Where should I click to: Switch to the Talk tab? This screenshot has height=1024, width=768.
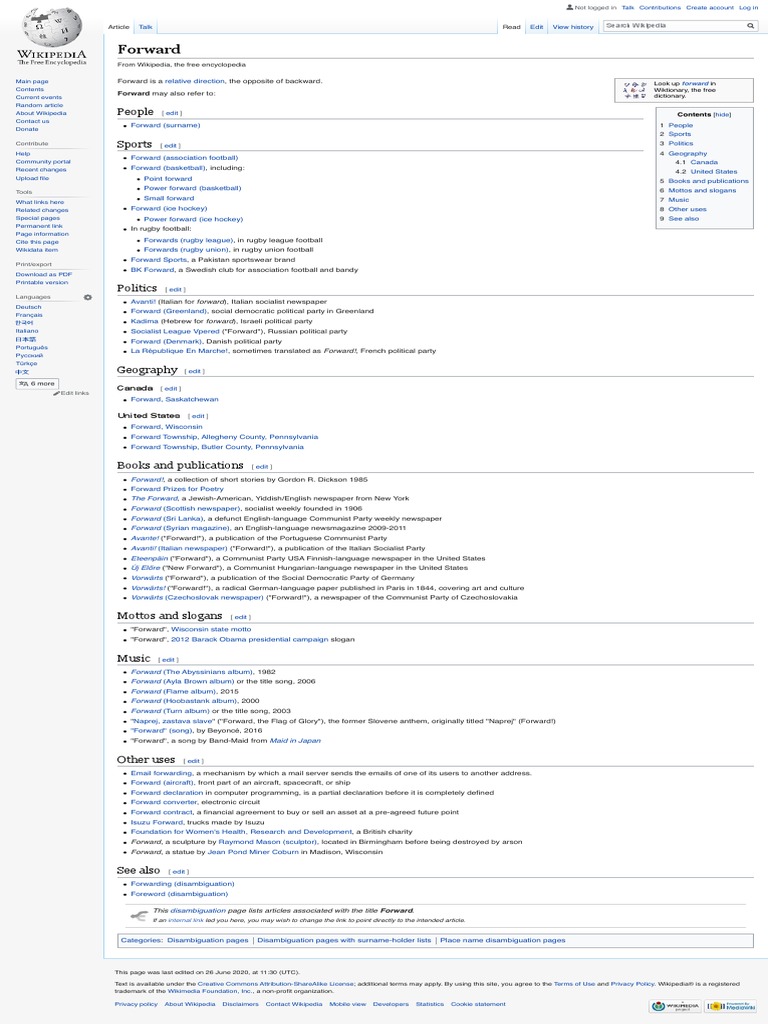146,27
